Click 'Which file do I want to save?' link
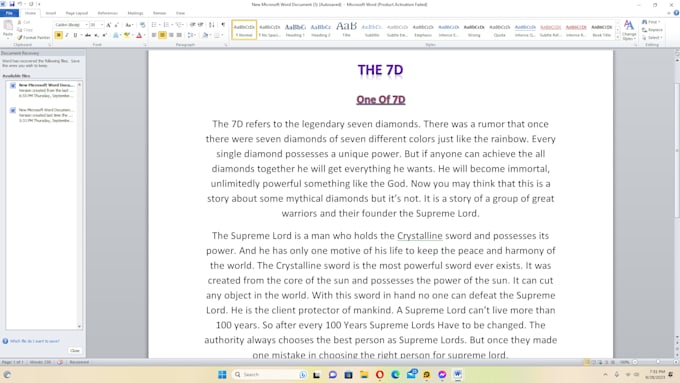This screenshot has width=680, height=383. point(35,341)
